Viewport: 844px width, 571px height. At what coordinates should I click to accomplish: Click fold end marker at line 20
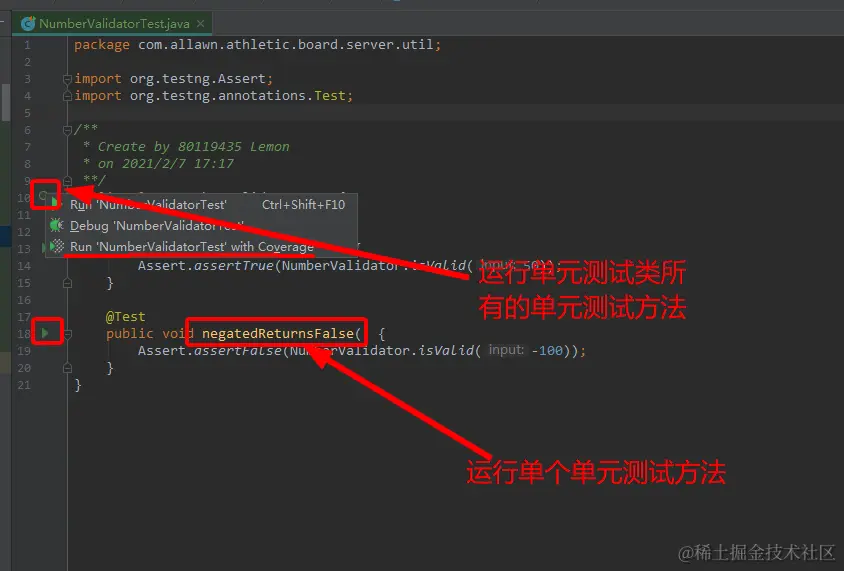[x=67, y=368]
